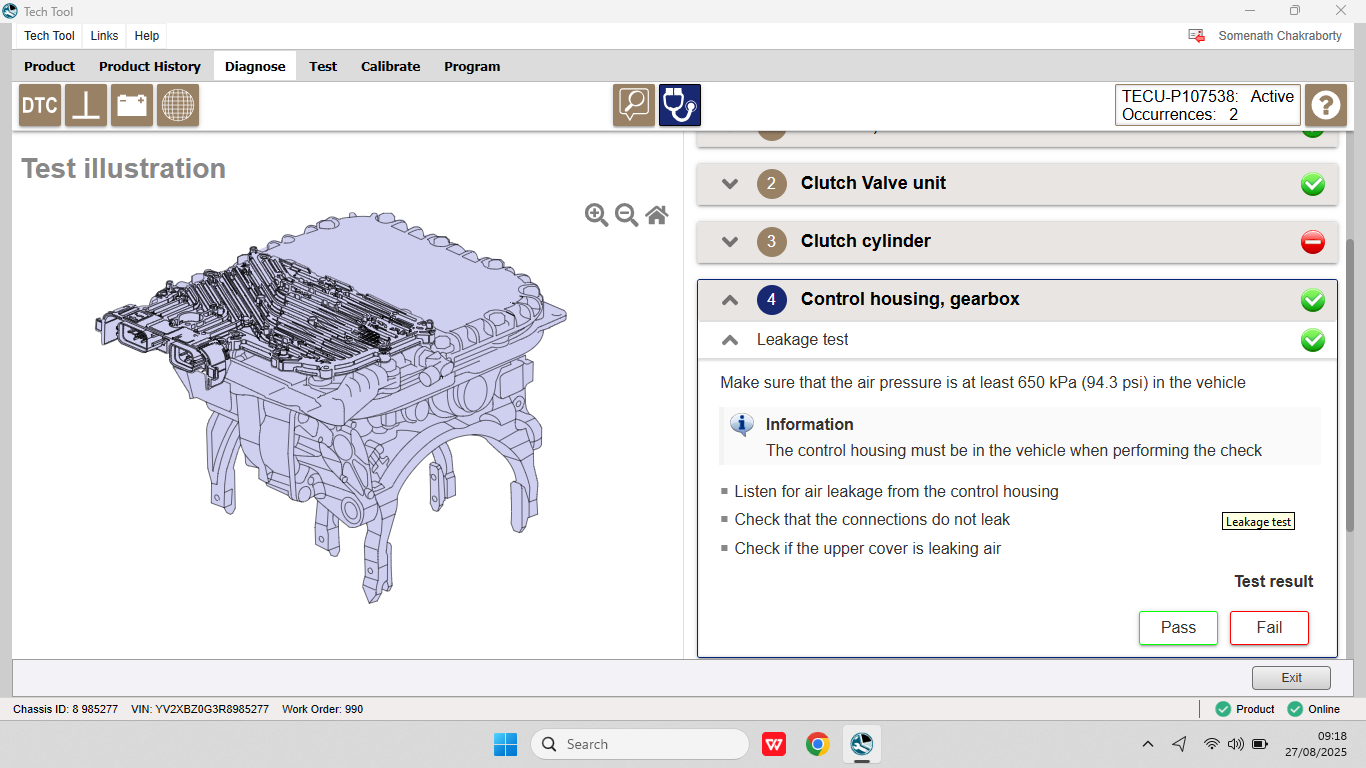Click the green check on Control housing, gearbox

tap(1313, 300)
